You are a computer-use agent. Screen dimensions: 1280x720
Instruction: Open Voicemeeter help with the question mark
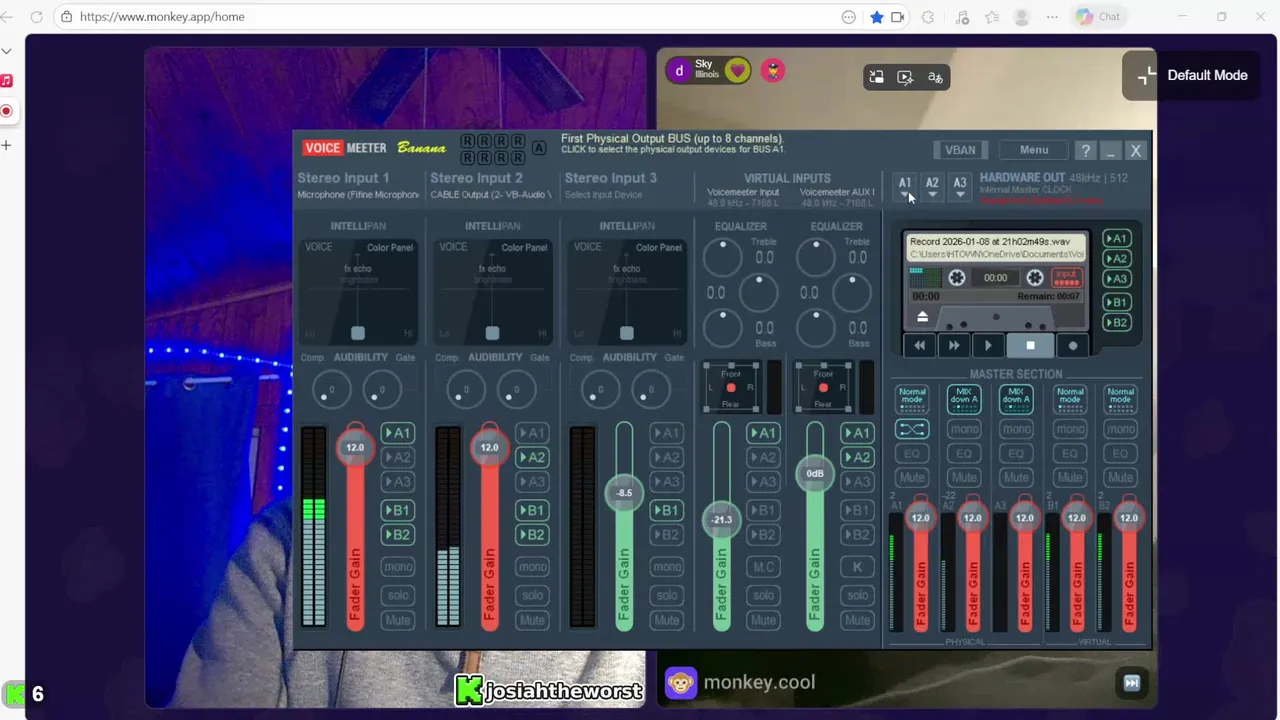(x=1086, y=150)
